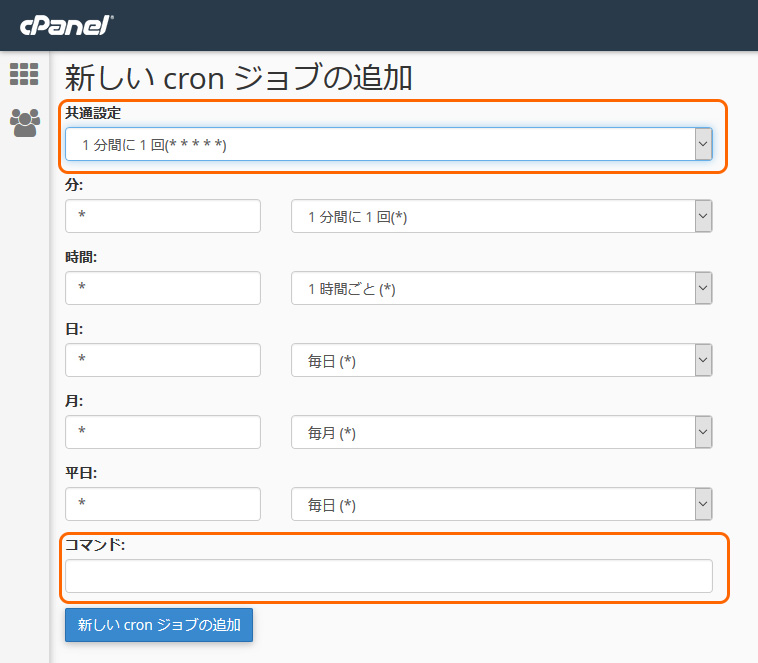Click the 日: label
This screenshot has width=758, height=663.
(74, 329)
